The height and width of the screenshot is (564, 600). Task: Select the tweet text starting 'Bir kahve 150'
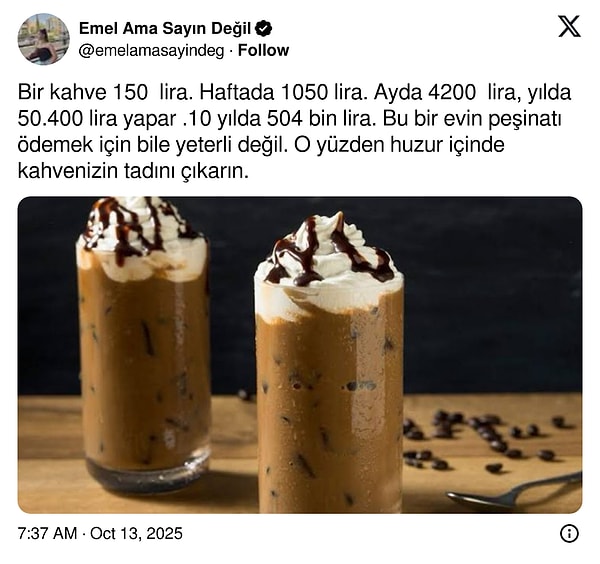point(294,132)
